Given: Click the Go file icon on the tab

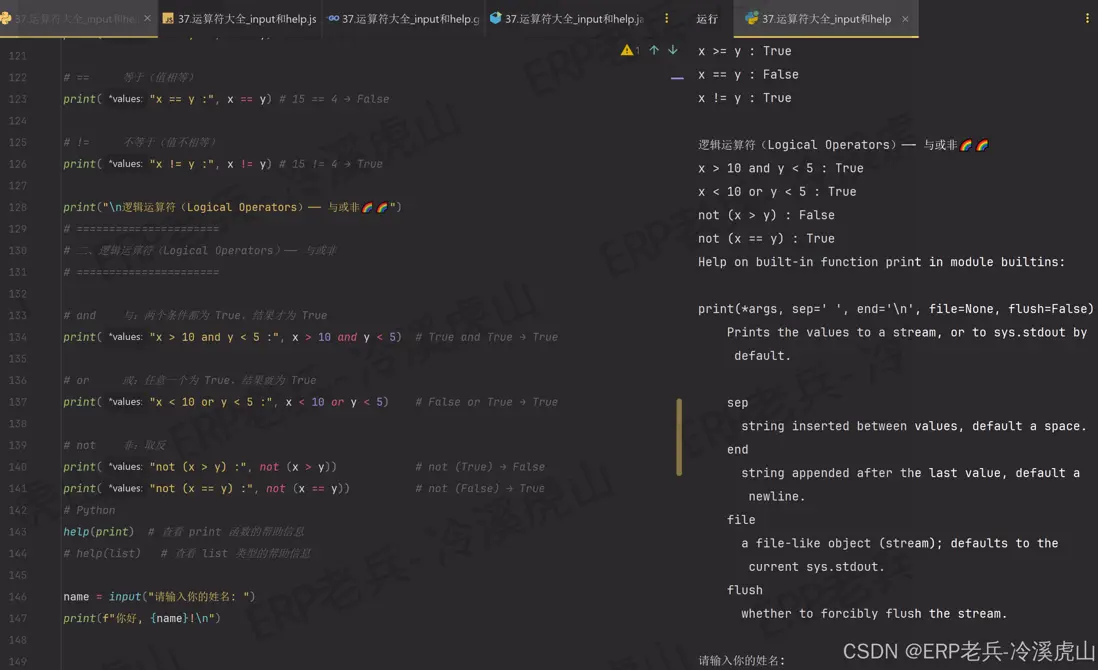Looking at the screenshot, I should (x=333, y=18).
